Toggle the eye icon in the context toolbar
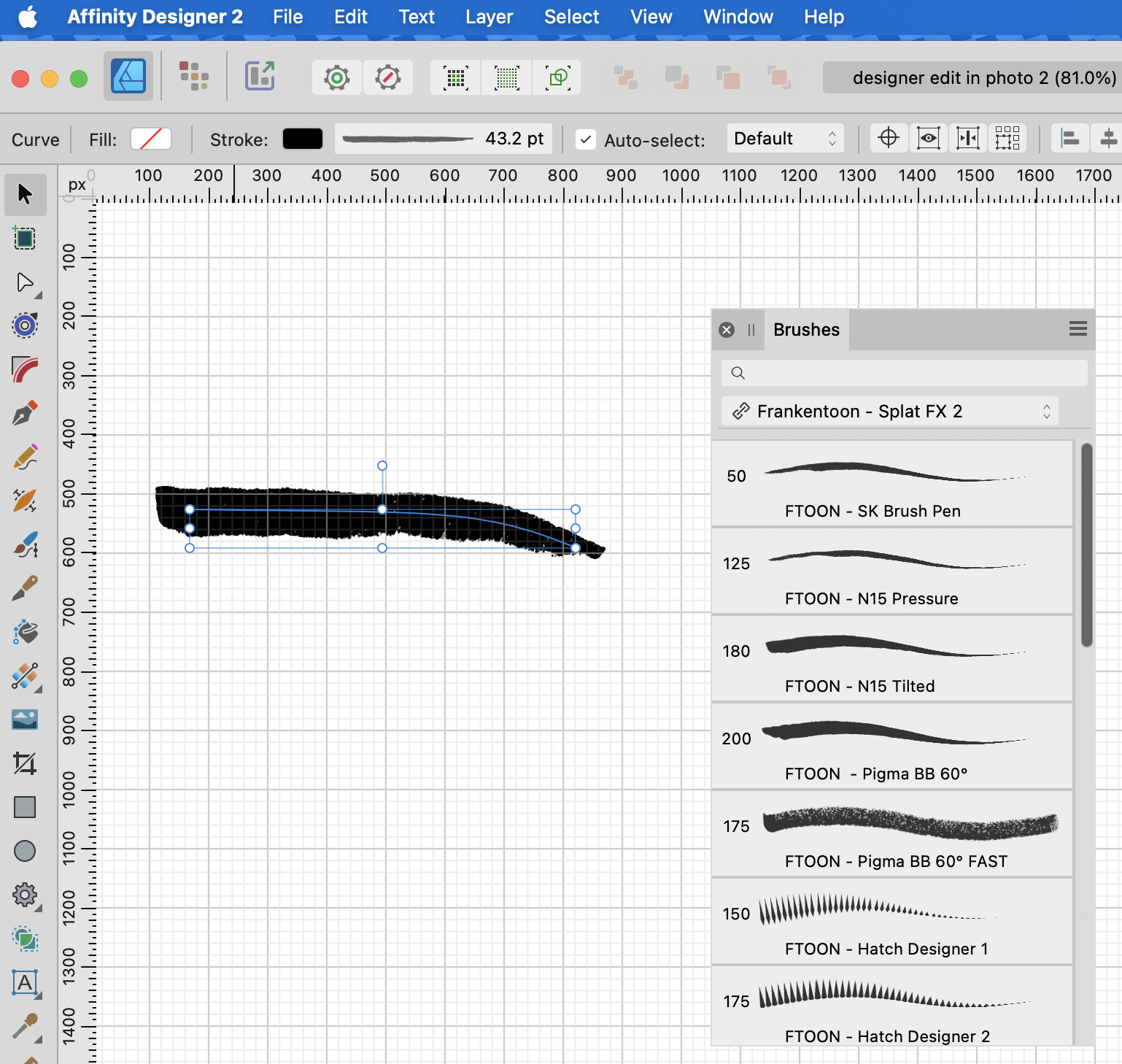 pyautogui.click(x=928, y=138)
